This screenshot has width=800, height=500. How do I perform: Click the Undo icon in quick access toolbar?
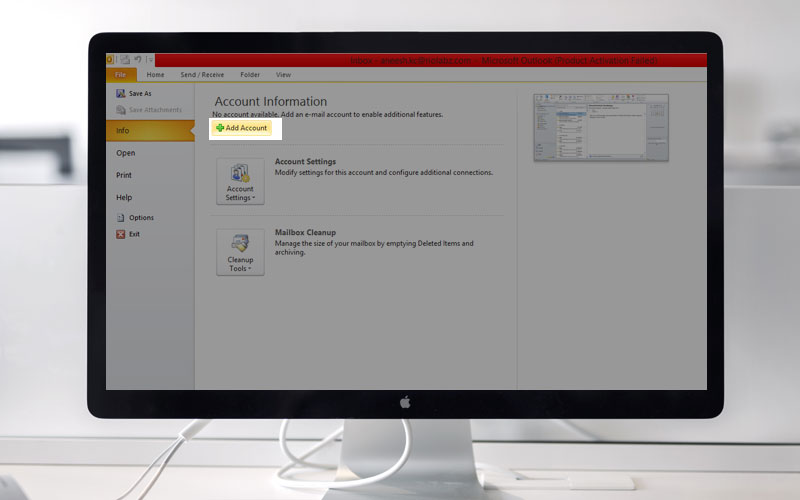tap(138, 60)
